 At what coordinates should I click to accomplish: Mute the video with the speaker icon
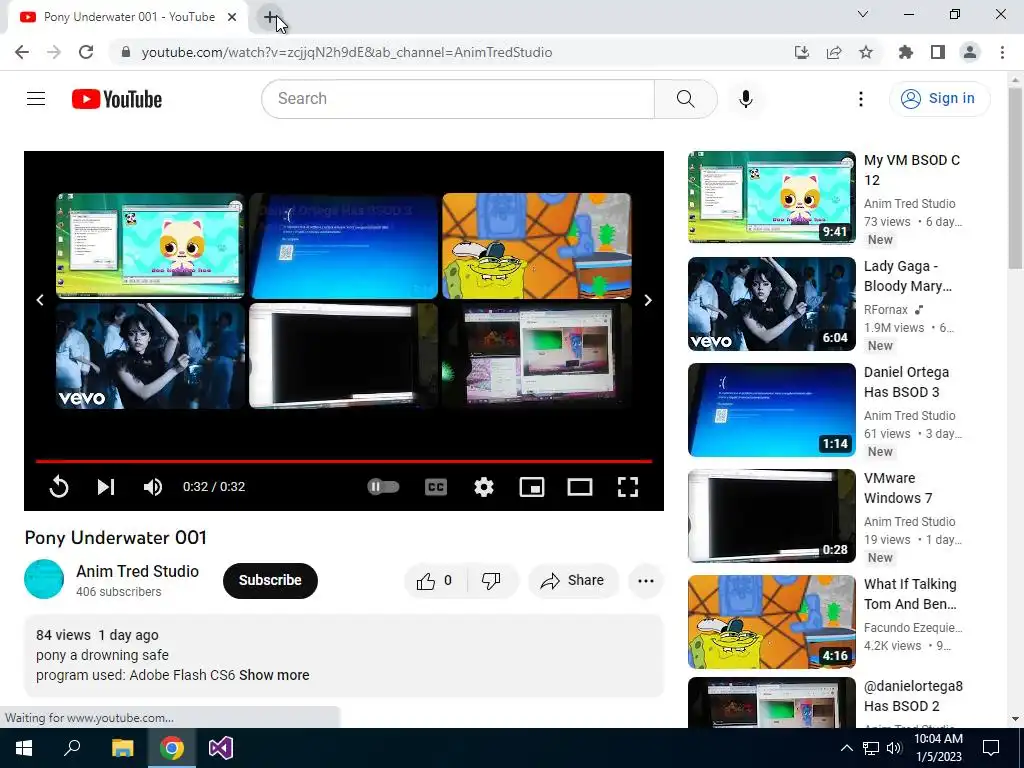pos(153,487)
